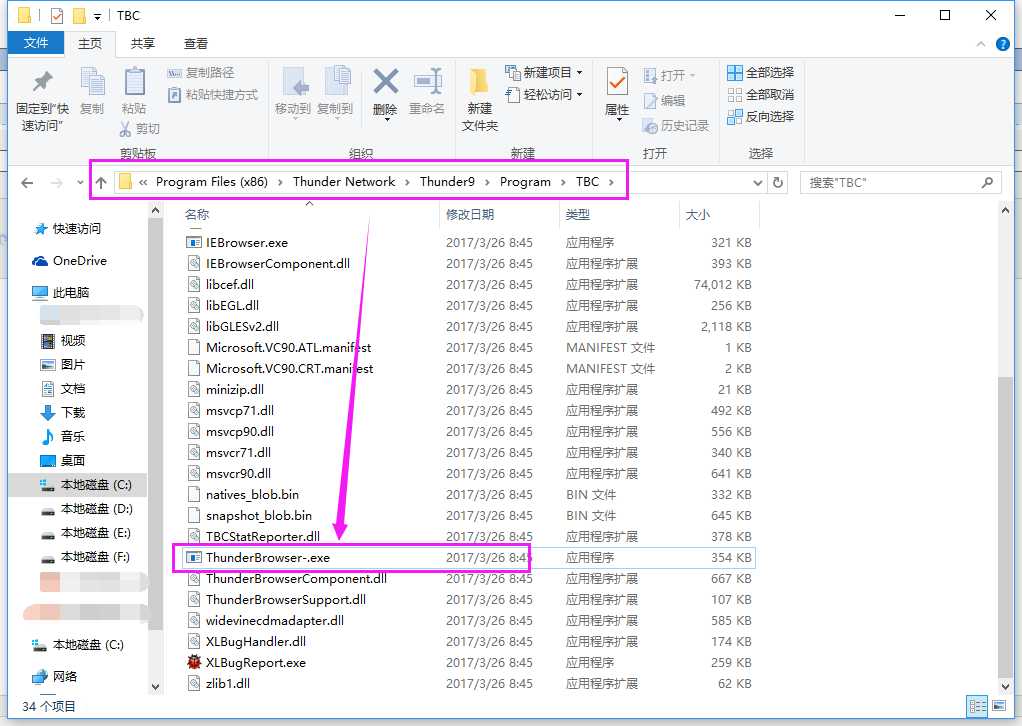Screen dimensions: 1022x726
Task: Click Paste shortcut (粘贴快捷方式)
Action: (x=212, y=94)
